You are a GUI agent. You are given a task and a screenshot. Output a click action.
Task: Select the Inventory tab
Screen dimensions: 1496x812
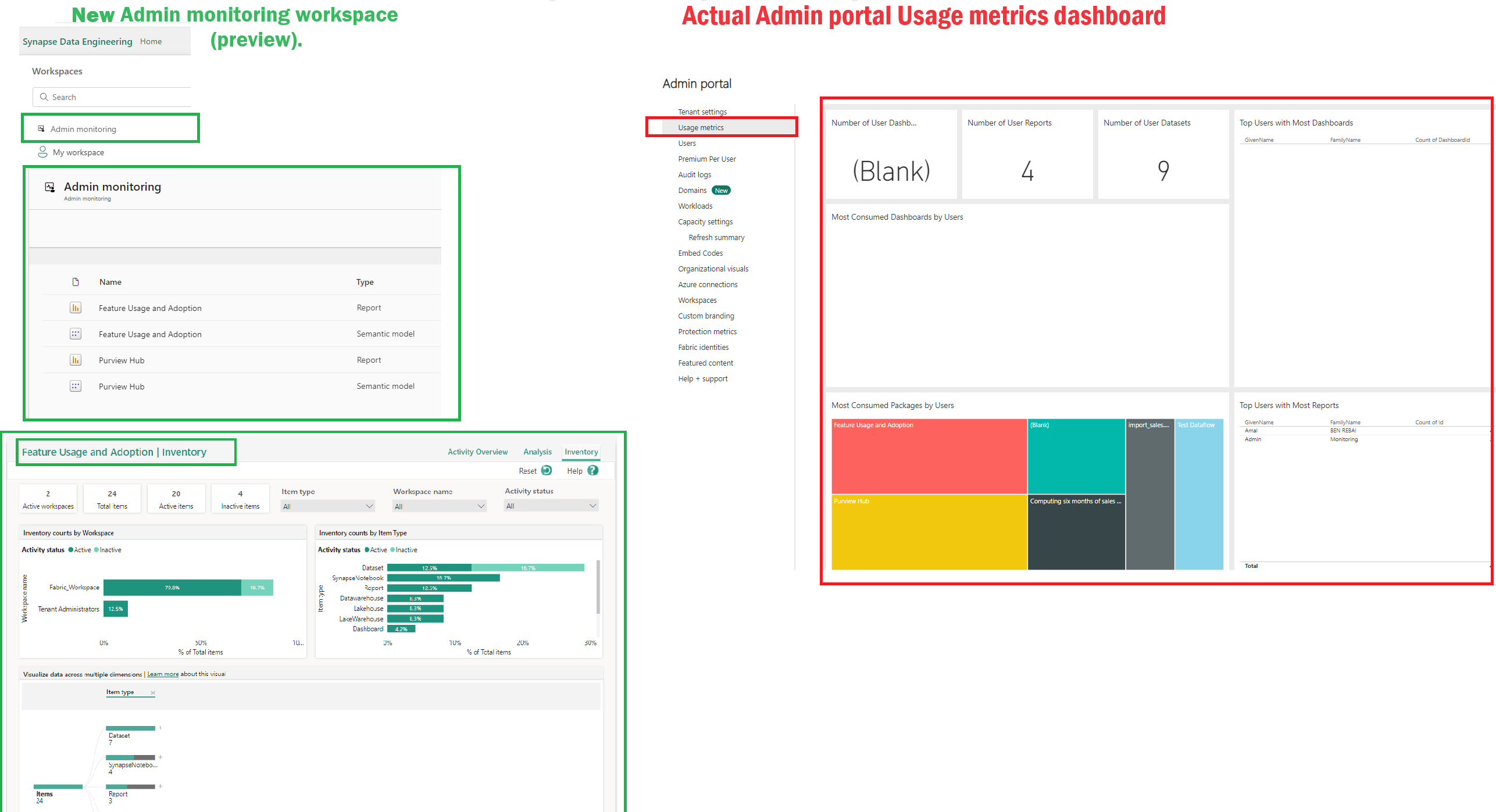click(581, 452)
